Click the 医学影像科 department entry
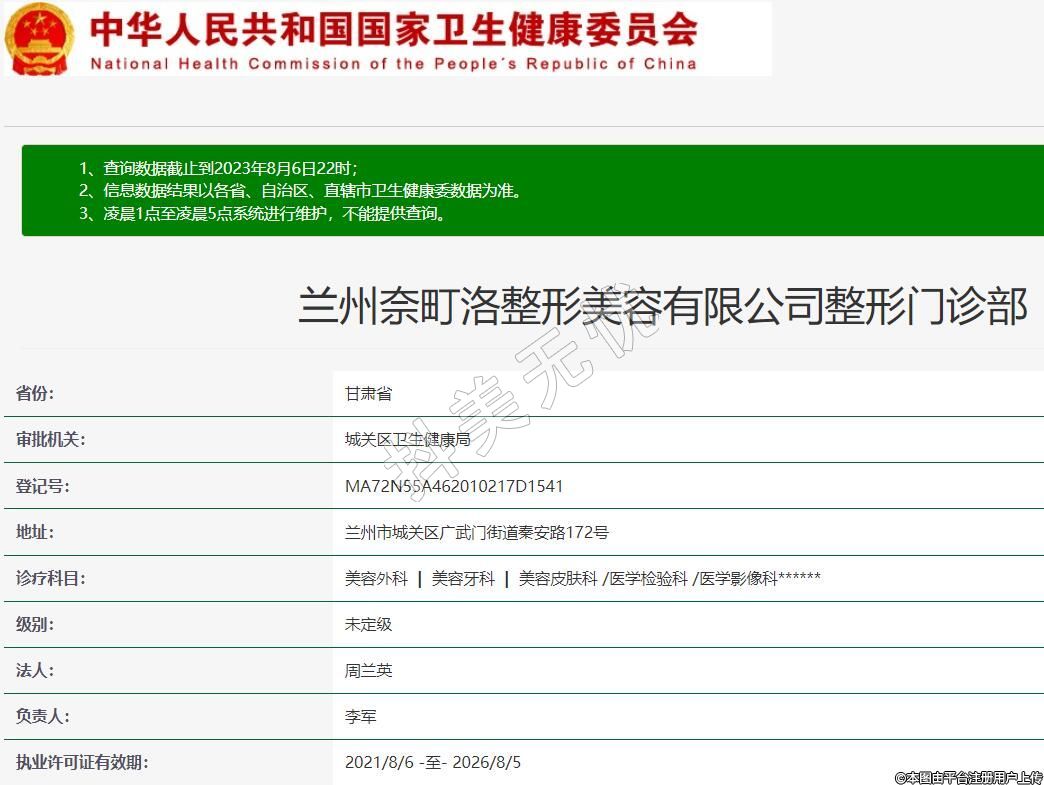 tap(738, 579)
